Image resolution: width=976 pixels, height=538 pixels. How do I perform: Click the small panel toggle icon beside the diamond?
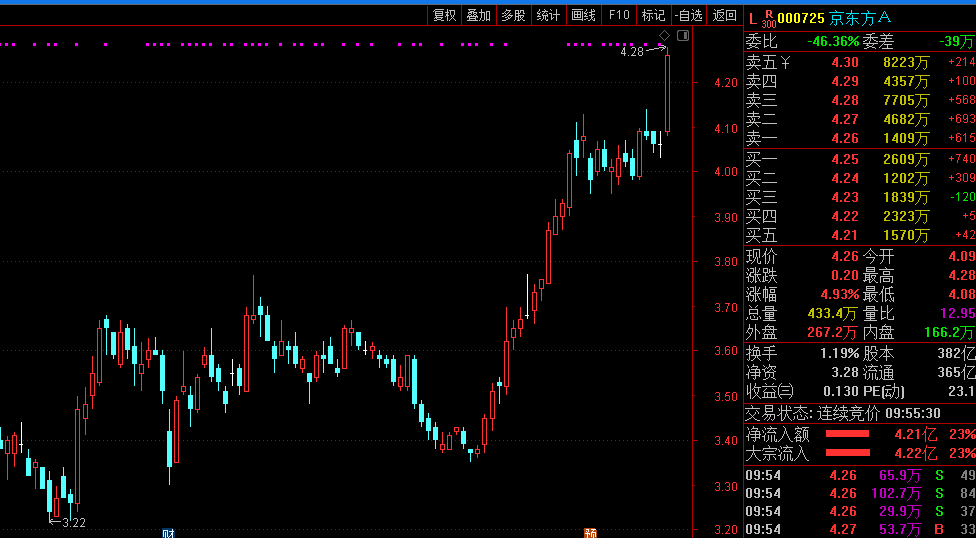(683, 36)
